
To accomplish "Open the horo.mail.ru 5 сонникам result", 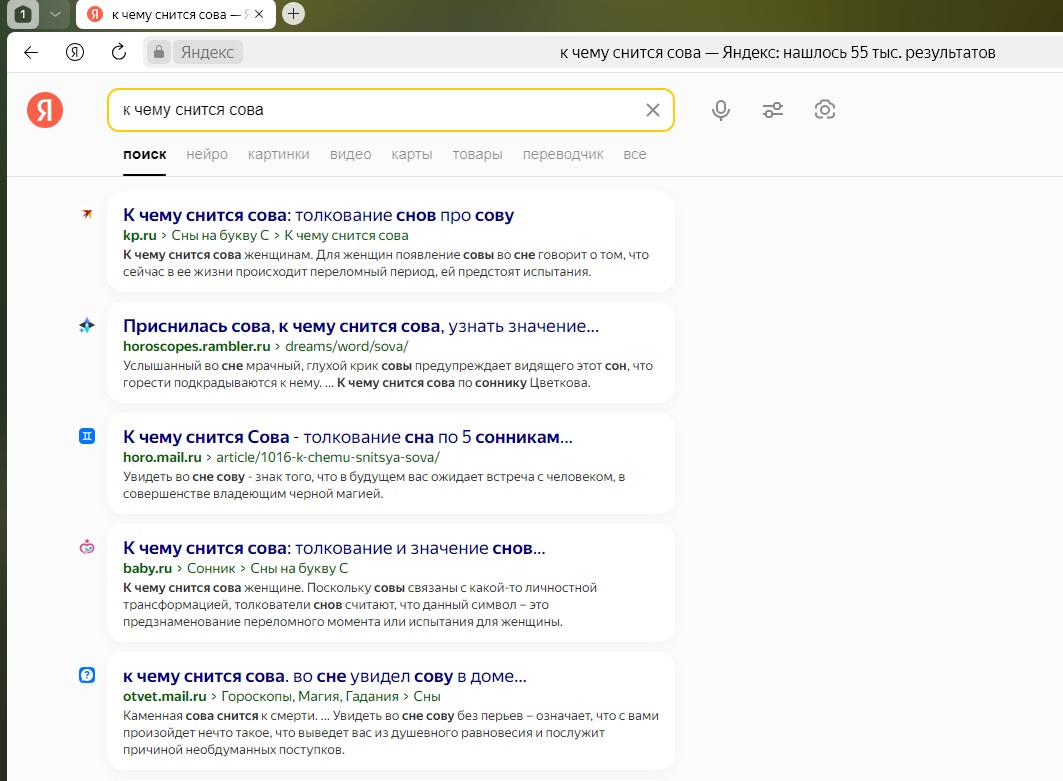I will [347, 437].
